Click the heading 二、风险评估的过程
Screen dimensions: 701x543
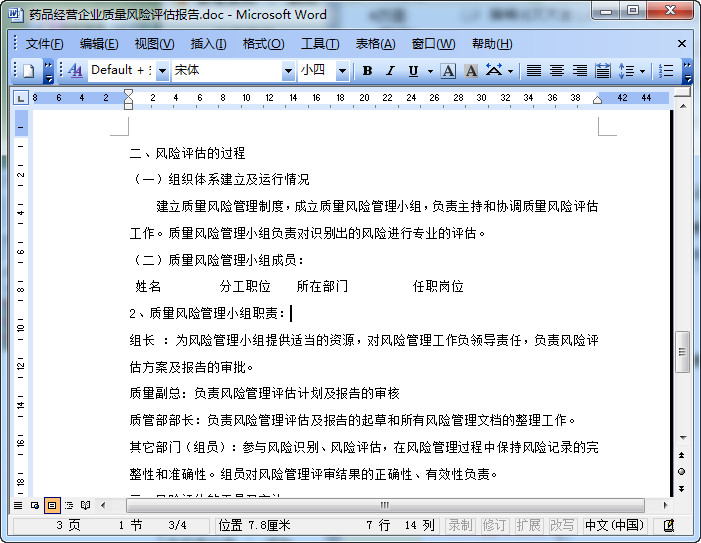pos(187,153)
